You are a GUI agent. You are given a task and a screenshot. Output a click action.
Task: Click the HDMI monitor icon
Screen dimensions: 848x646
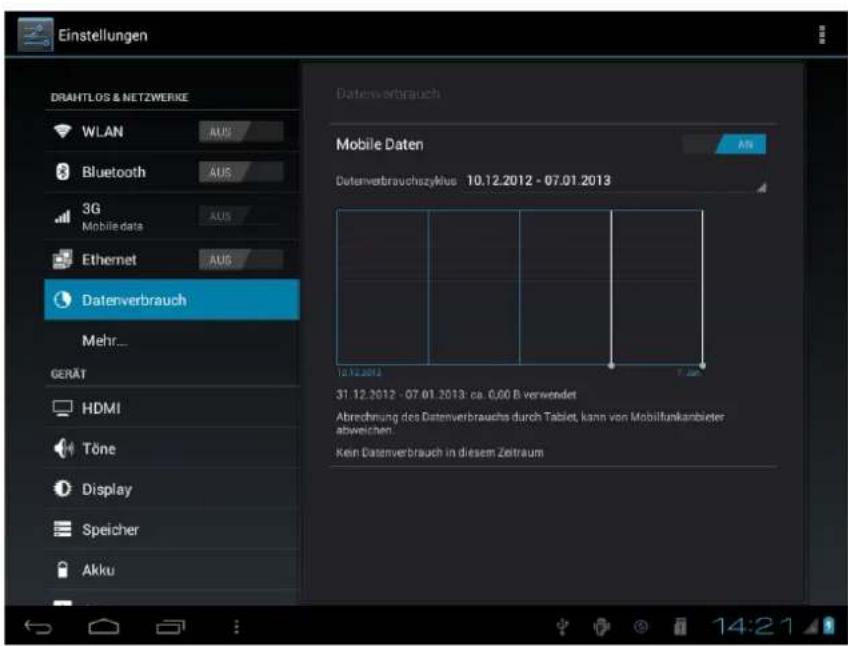point(63,408)
